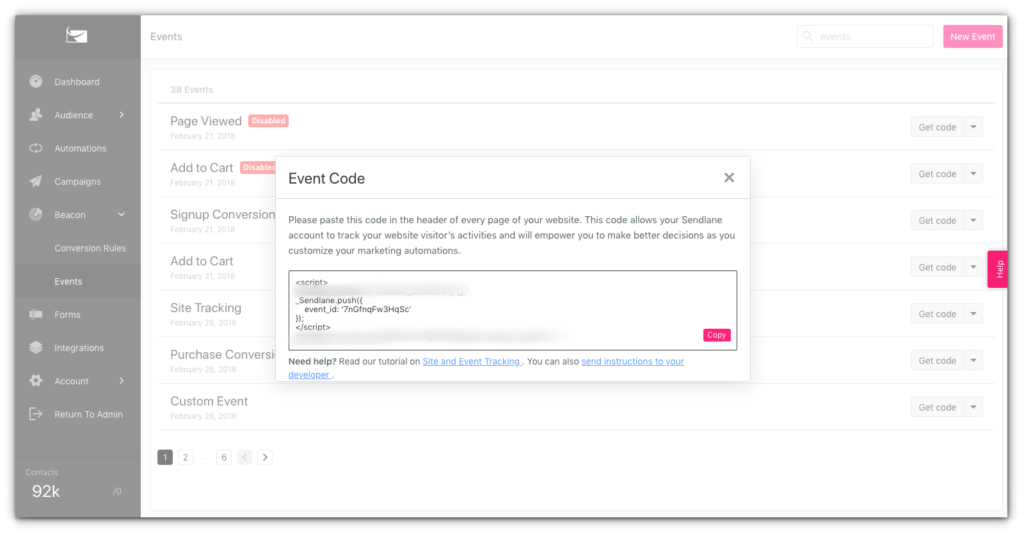Click the Account gear icon
The width and height of the screenshot is (1024, 534).
[x=36, y=381]
